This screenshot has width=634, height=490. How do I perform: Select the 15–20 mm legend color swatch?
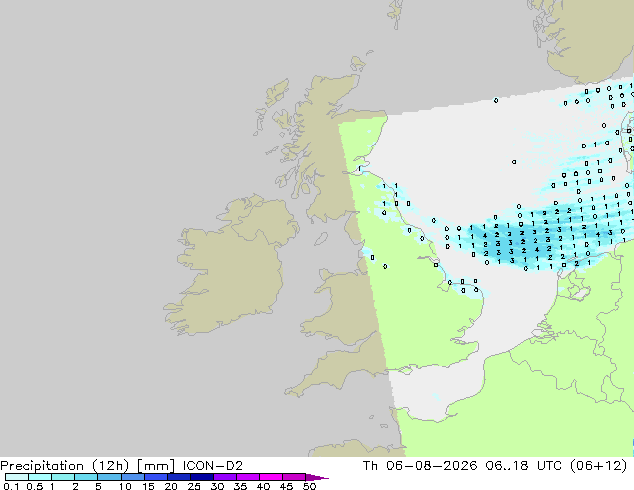(x=155, y=477)
